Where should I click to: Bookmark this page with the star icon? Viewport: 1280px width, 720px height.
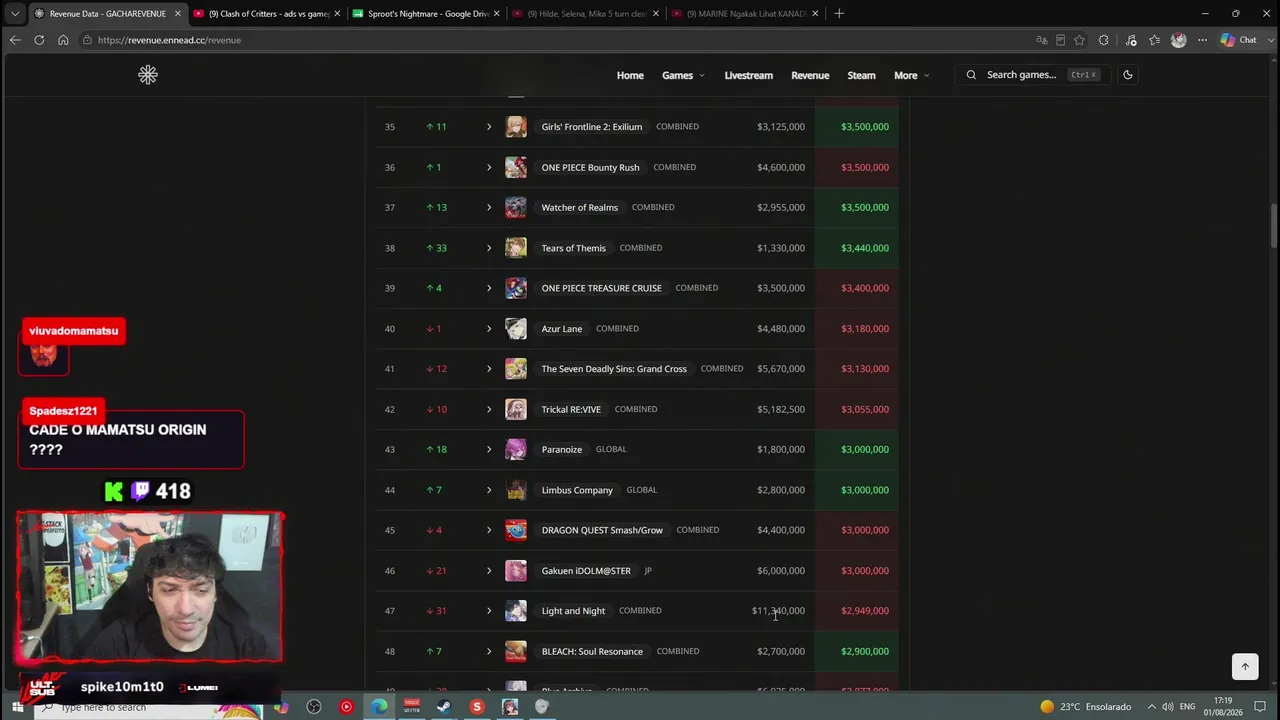[1079, 40]
